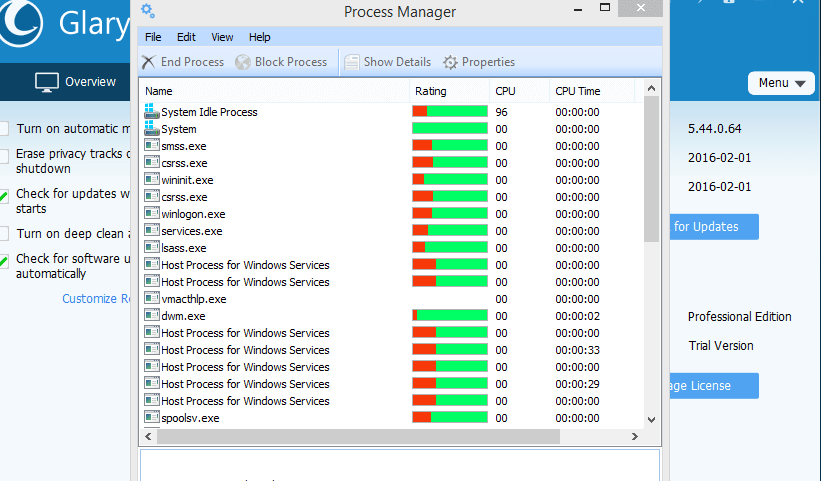Click the Manage License button

pos(714,386)
